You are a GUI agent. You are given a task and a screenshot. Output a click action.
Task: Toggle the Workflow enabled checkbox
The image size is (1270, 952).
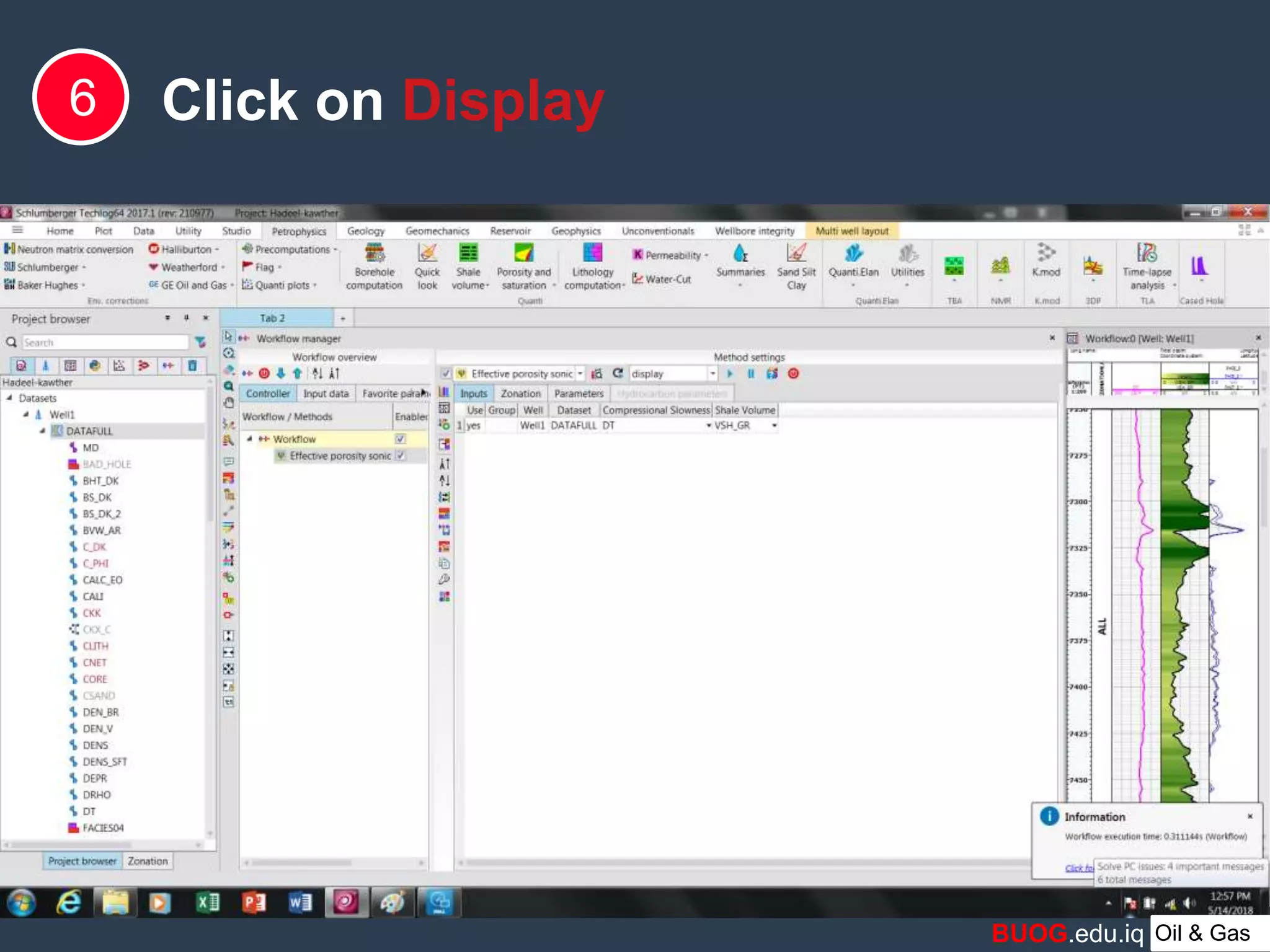pyautogui.click(x=401, y=439)
